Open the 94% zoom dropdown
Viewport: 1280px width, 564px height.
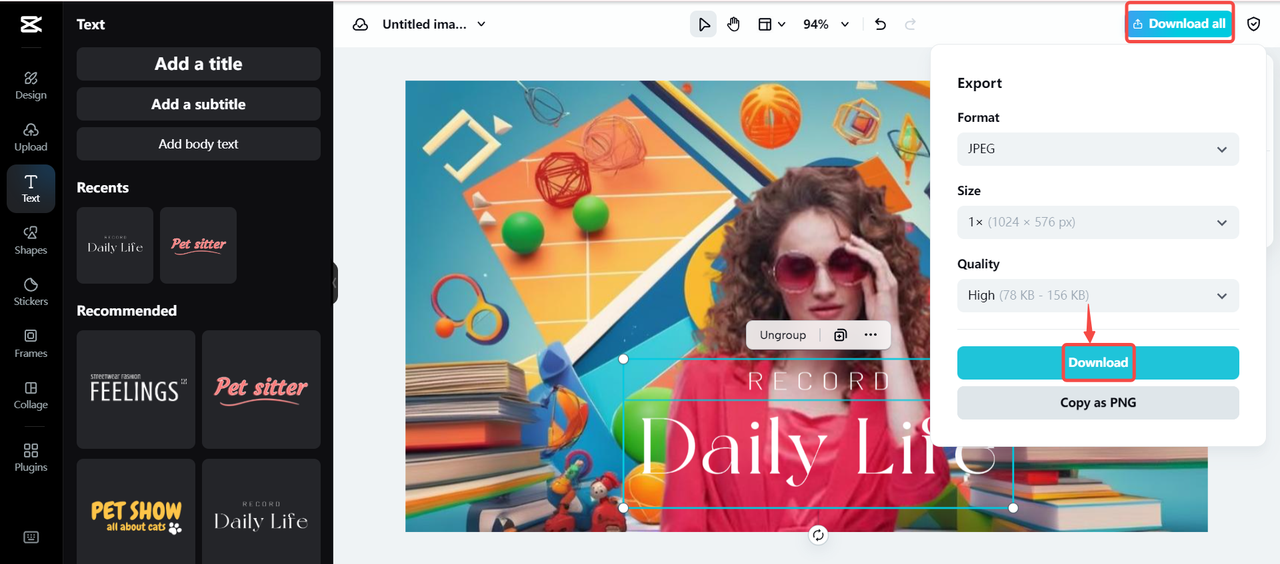(826, 24)
